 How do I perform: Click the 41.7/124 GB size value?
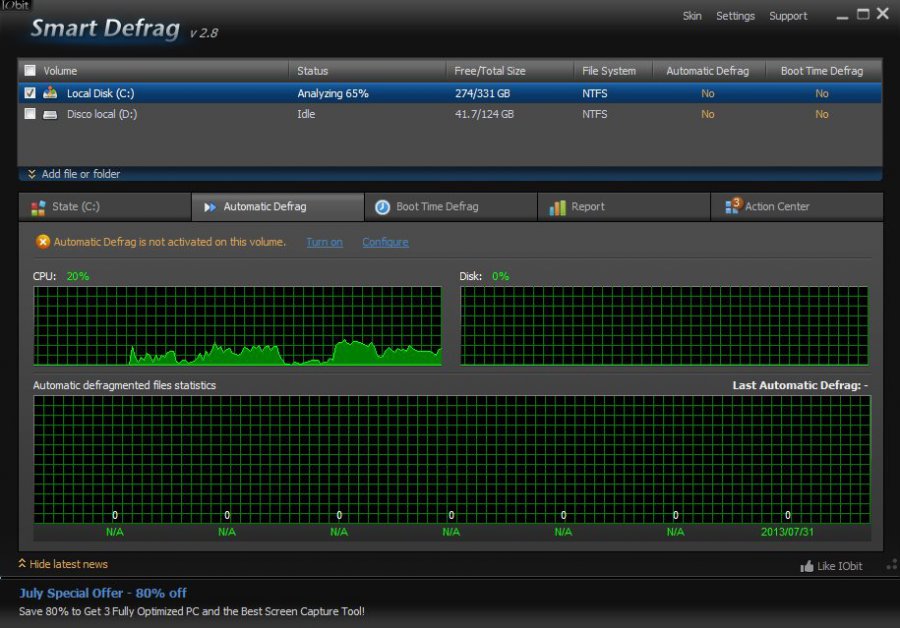pyautogui.click(x=484, y=114)
